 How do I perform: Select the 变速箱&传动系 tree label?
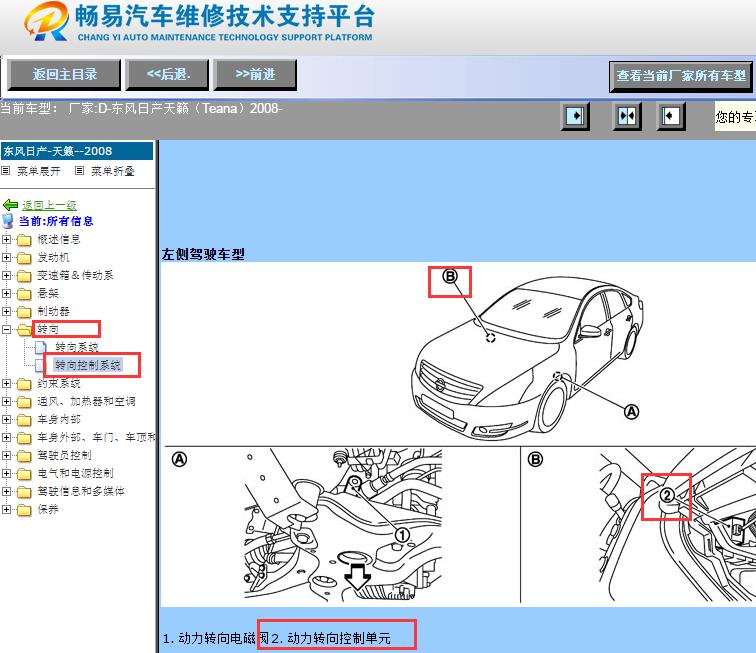pos(75,275)
